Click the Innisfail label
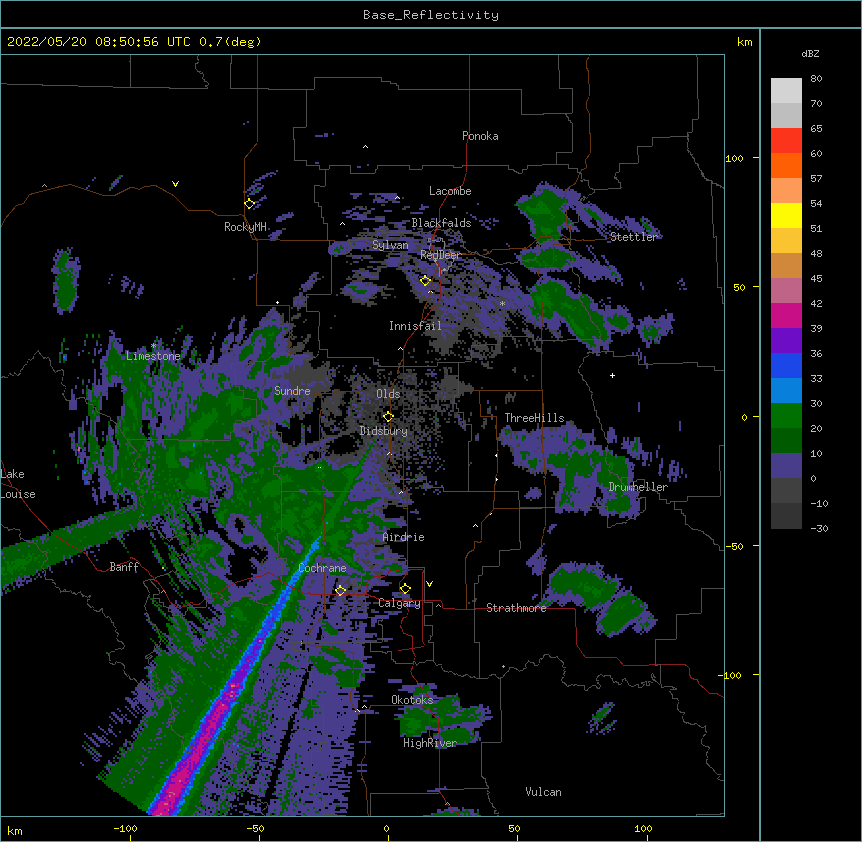The width and height of the screenshot is (862, 842). [415, 326]
